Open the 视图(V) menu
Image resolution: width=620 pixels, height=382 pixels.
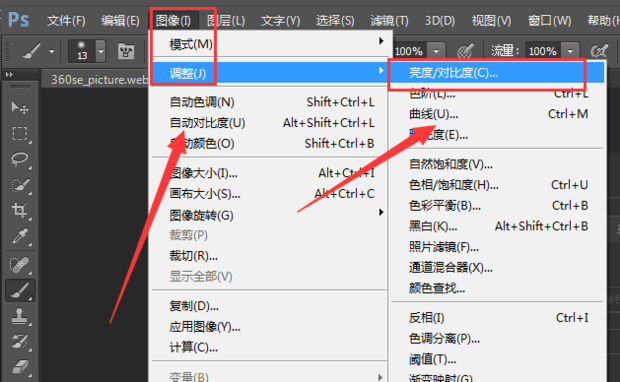[x=491, y=20]
